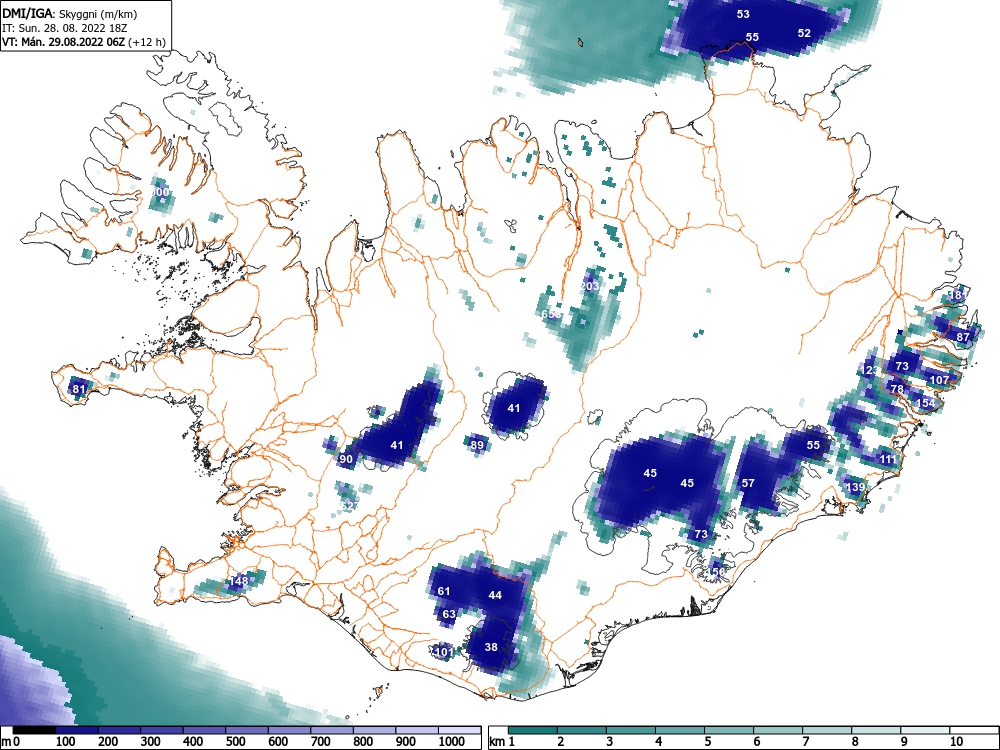Pick the 107 visibility label

tap(939, 379)
